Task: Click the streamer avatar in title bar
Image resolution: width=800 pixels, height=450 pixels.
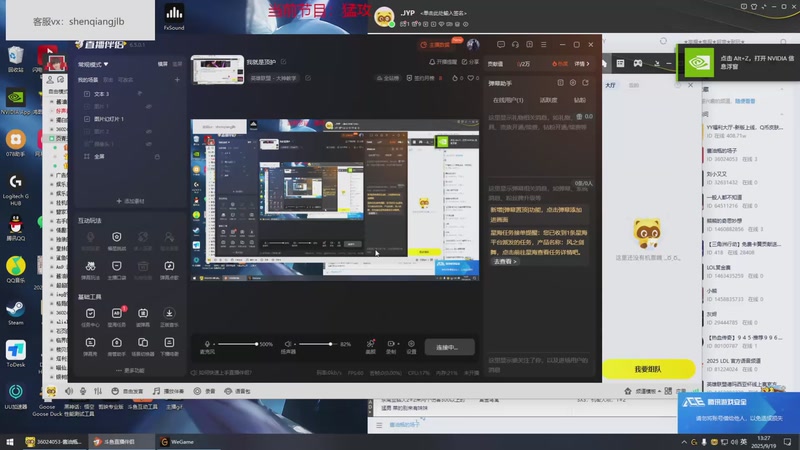Action: [473, 45]
